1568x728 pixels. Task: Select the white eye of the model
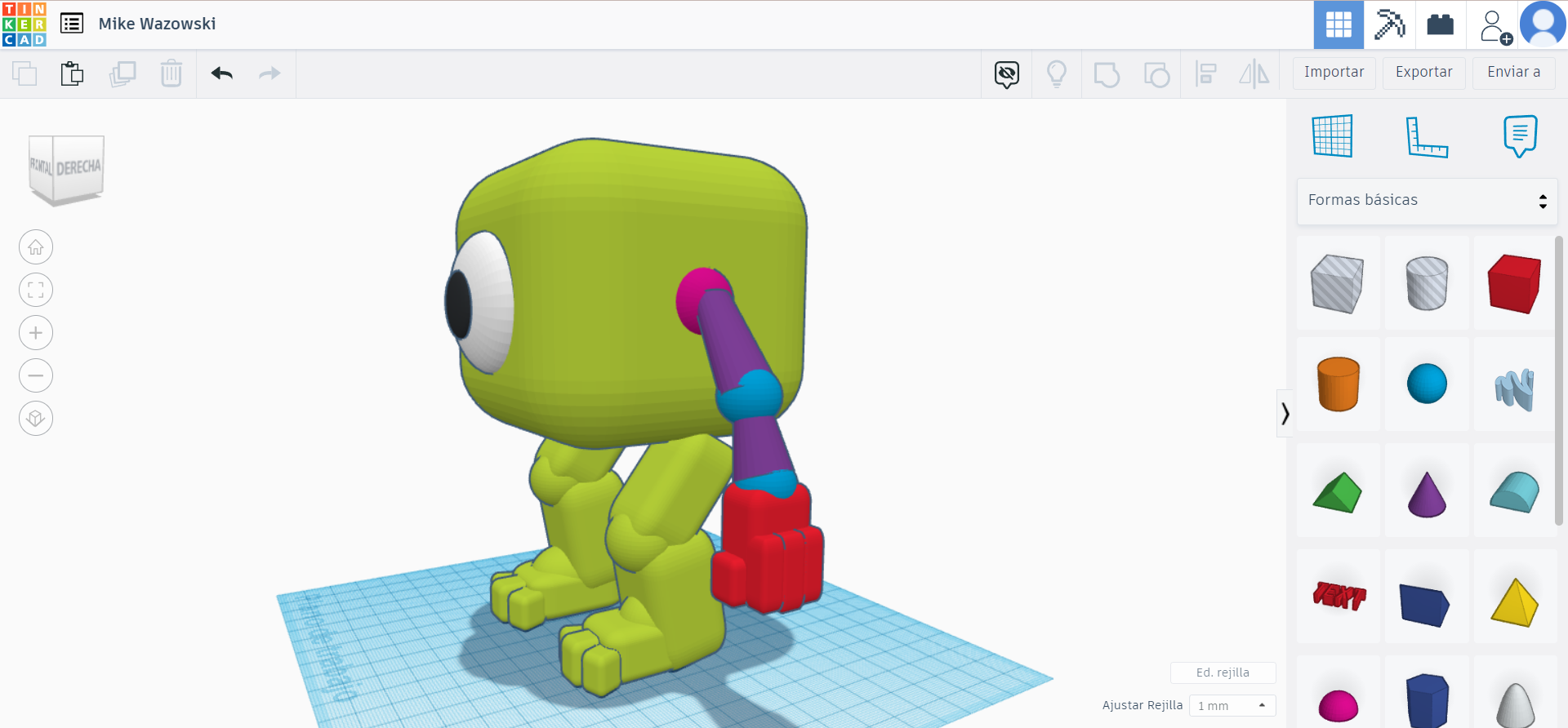(490, 302)
